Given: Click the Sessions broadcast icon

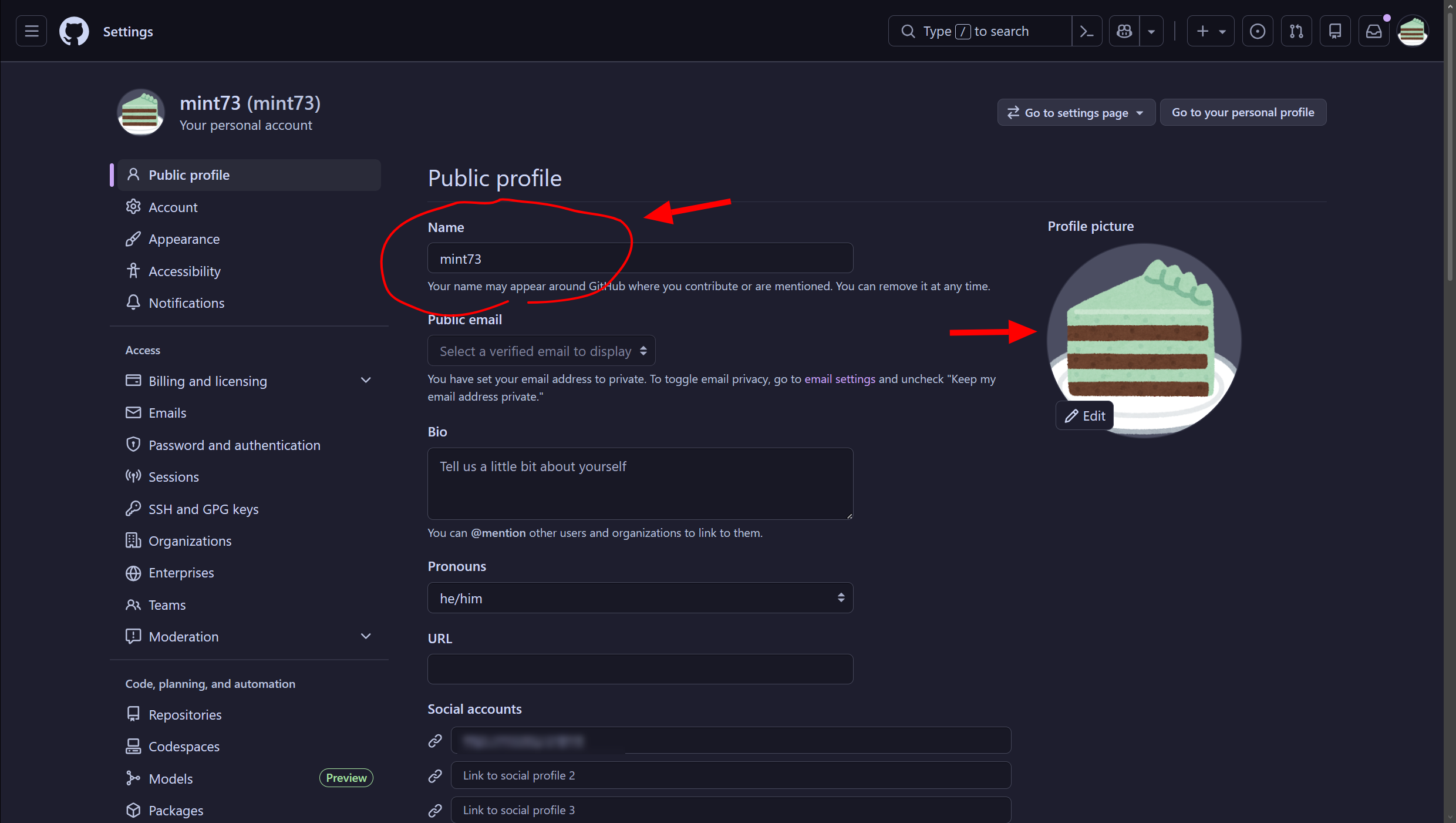Looking at the screenshot, I should (x=133, y=476).
